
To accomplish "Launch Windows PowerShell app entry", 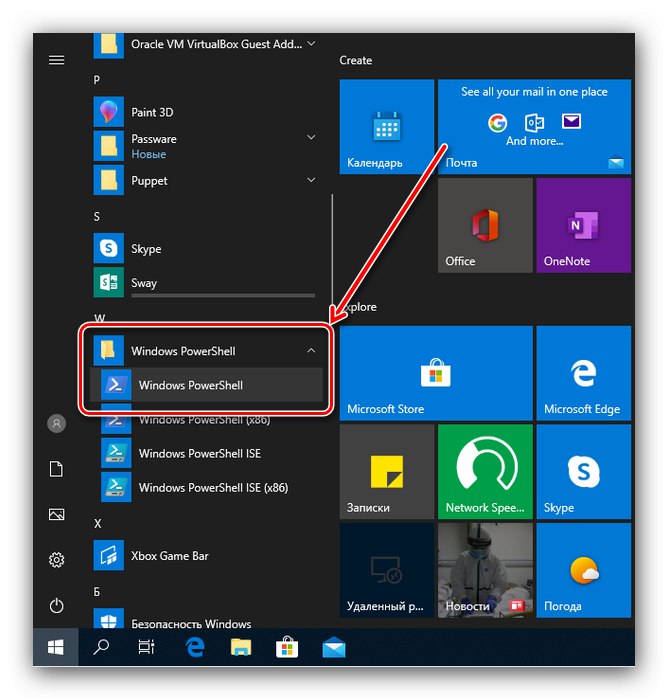I will [x=206, y=385].
